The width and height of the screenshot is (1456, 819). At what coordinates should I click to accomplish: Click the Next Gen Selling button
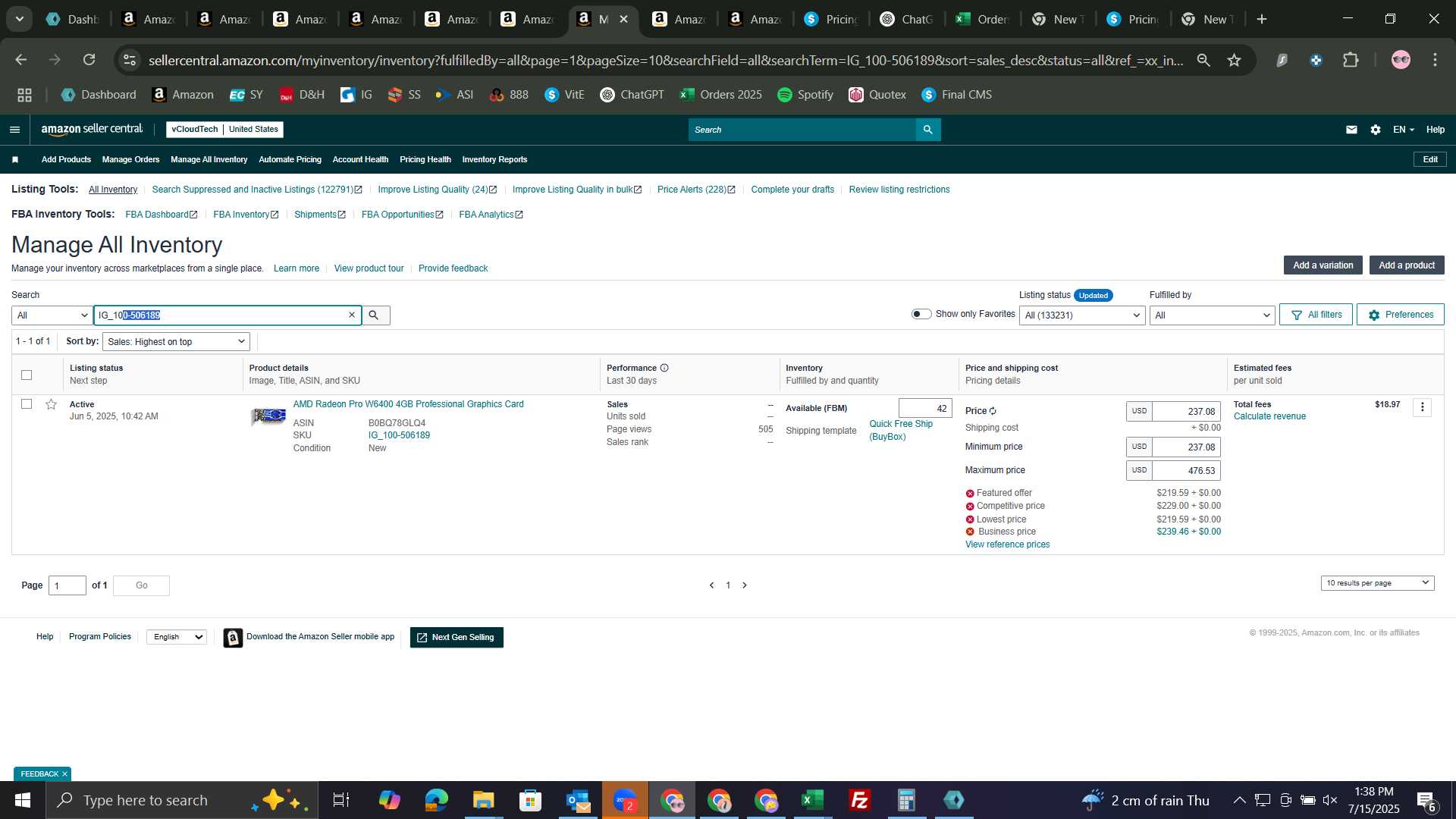pyautogui.click(x=457, y=638)
